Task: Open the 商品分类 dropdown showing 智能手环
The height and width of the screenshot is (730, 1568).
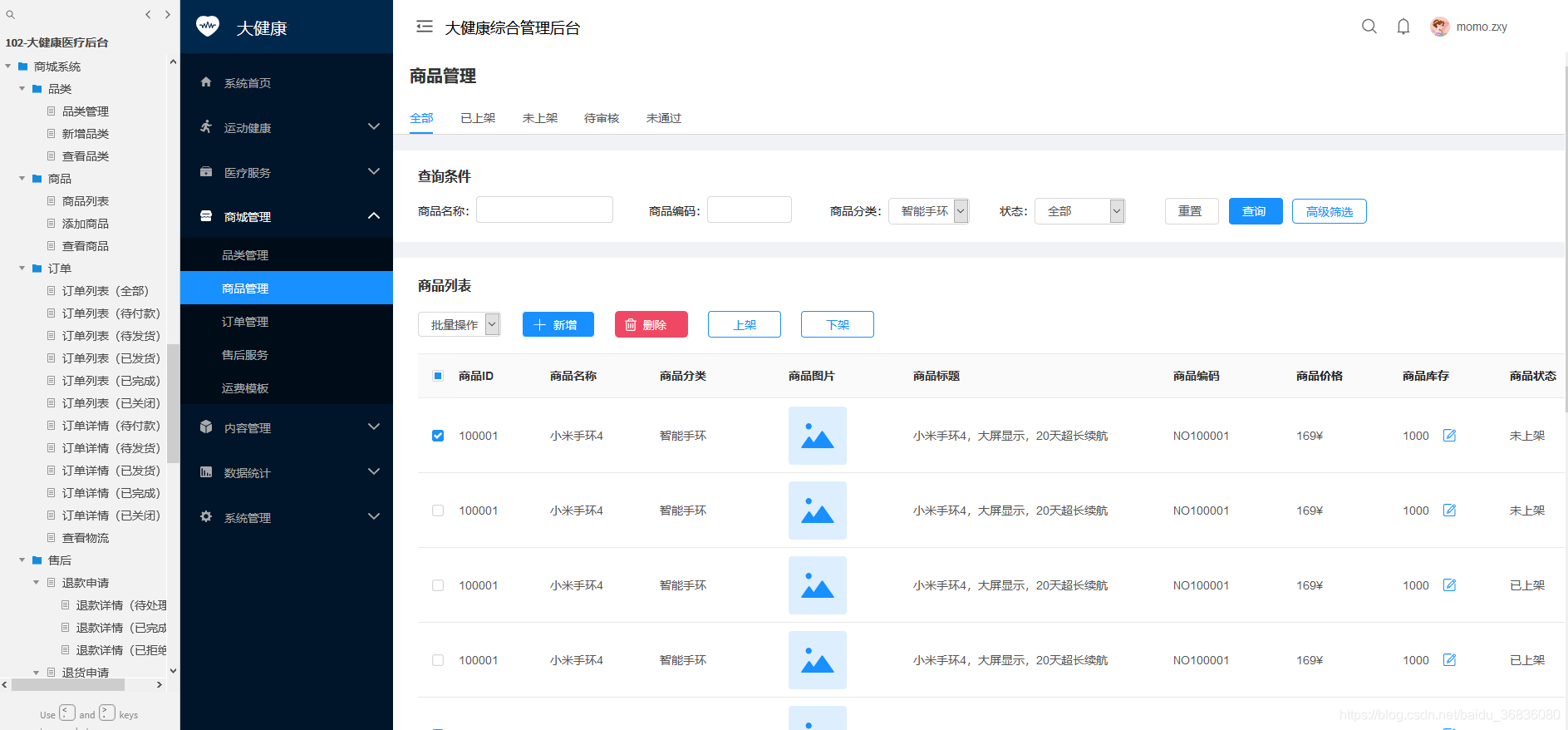Action: point(928,211)
